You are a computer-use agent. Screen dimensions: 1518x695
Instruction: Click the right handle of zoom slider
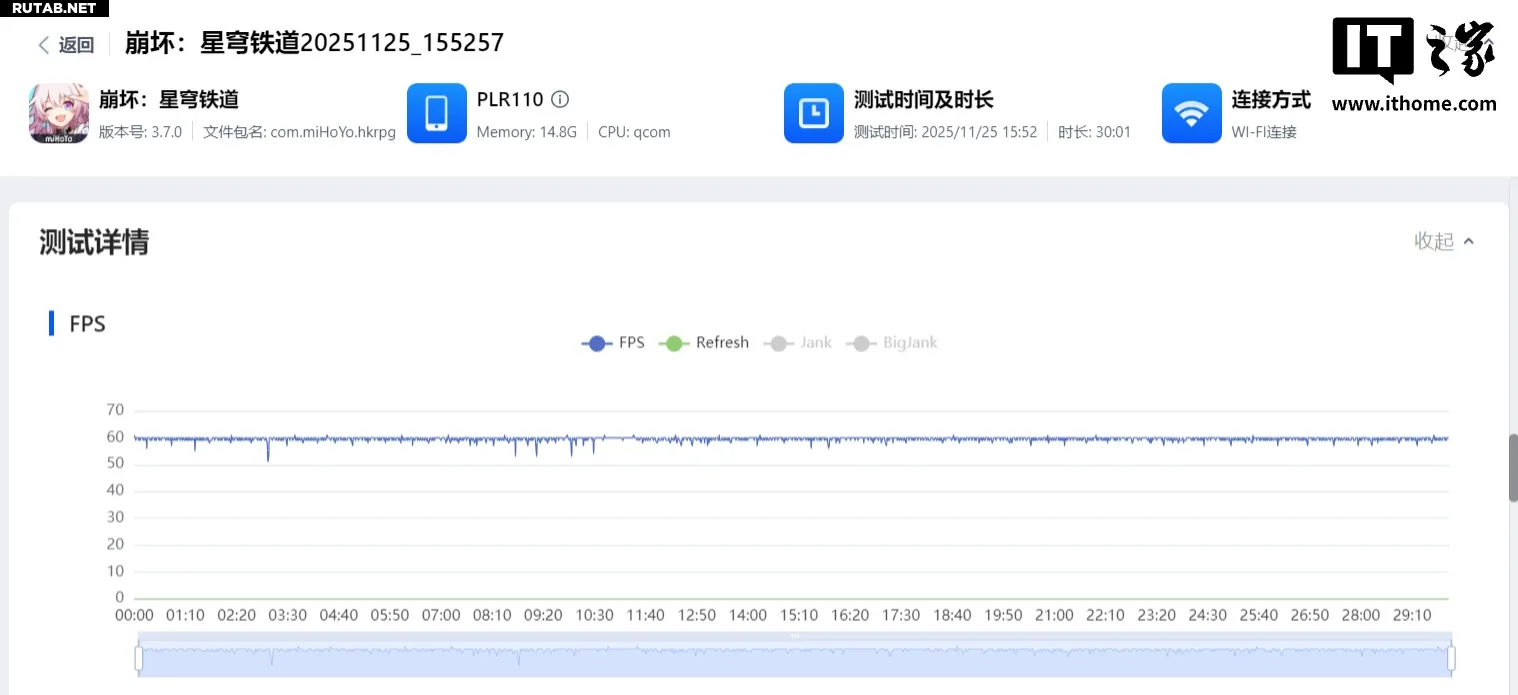(1451, 658)
